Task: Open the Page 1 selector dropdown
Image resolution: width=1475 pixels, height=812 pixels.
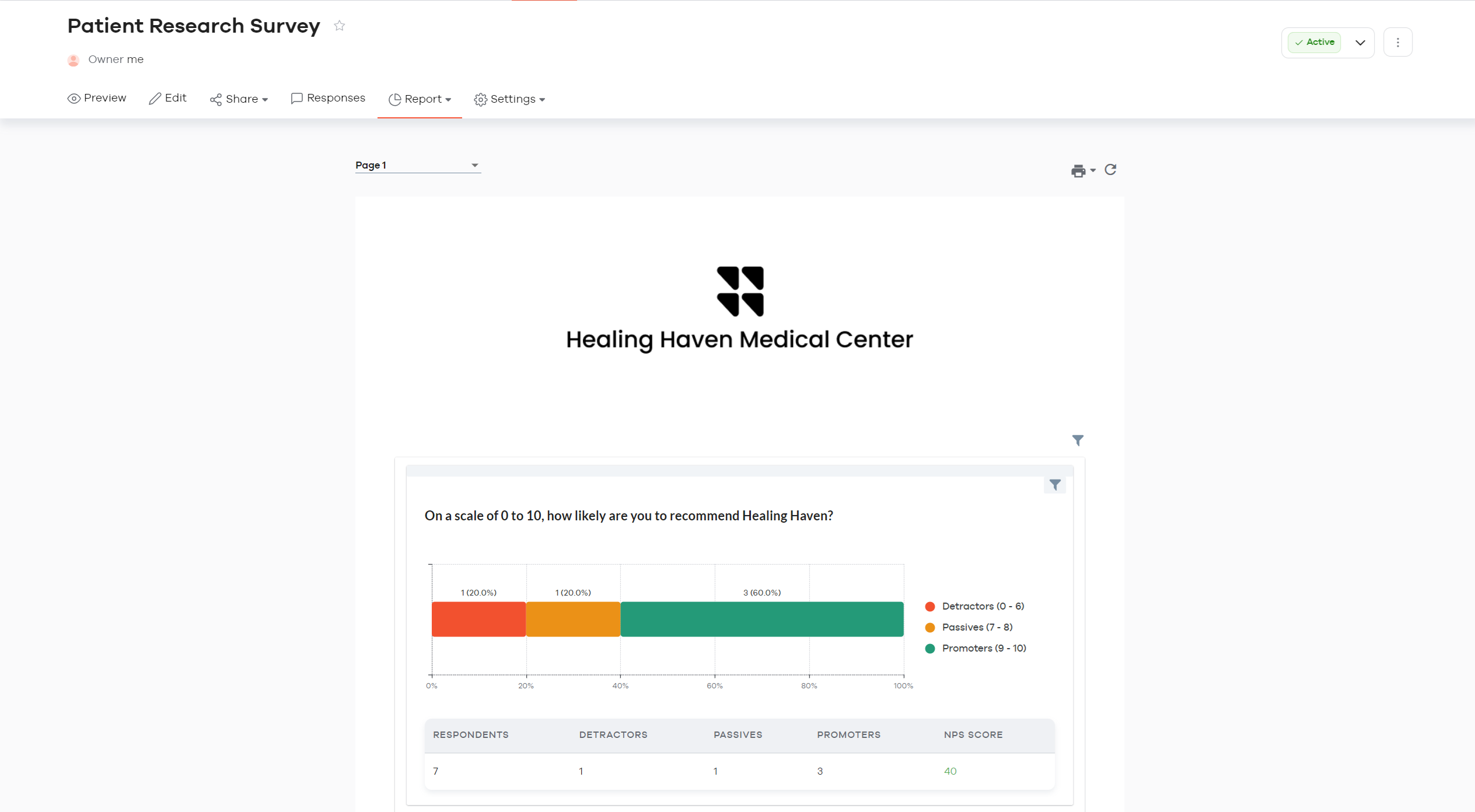Action: 418,165
